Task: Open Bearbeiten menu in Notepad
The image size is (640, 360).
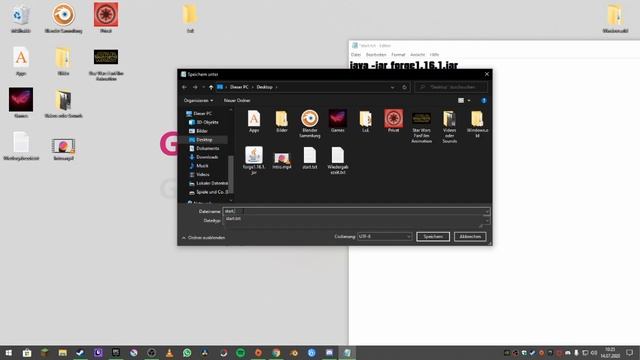Action: [x=376, y=55]
